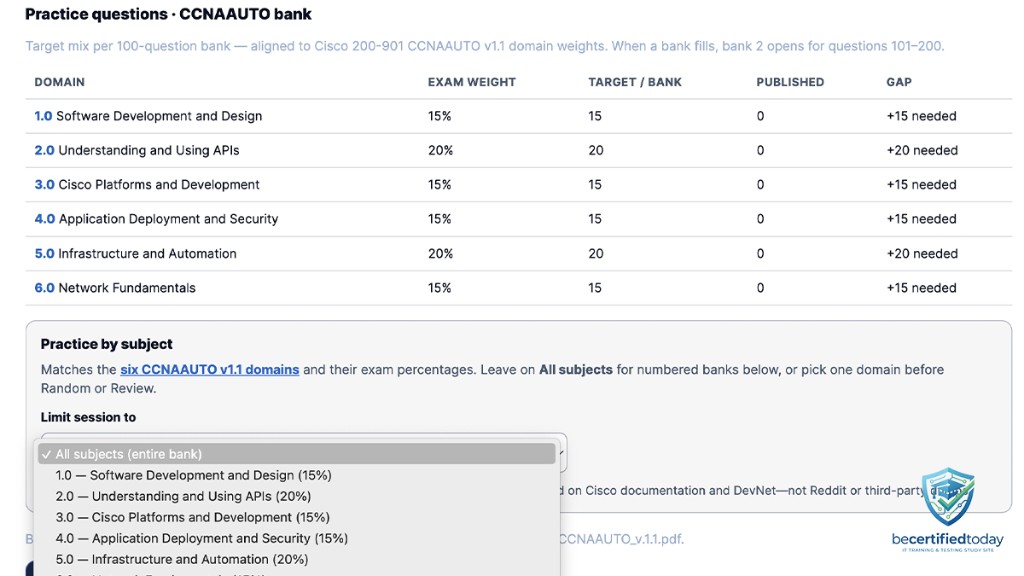Select '5.0 — Infrastructure and Automation (20%)' option
This screenshot has height=576, width=1024.
coord(296,559)
